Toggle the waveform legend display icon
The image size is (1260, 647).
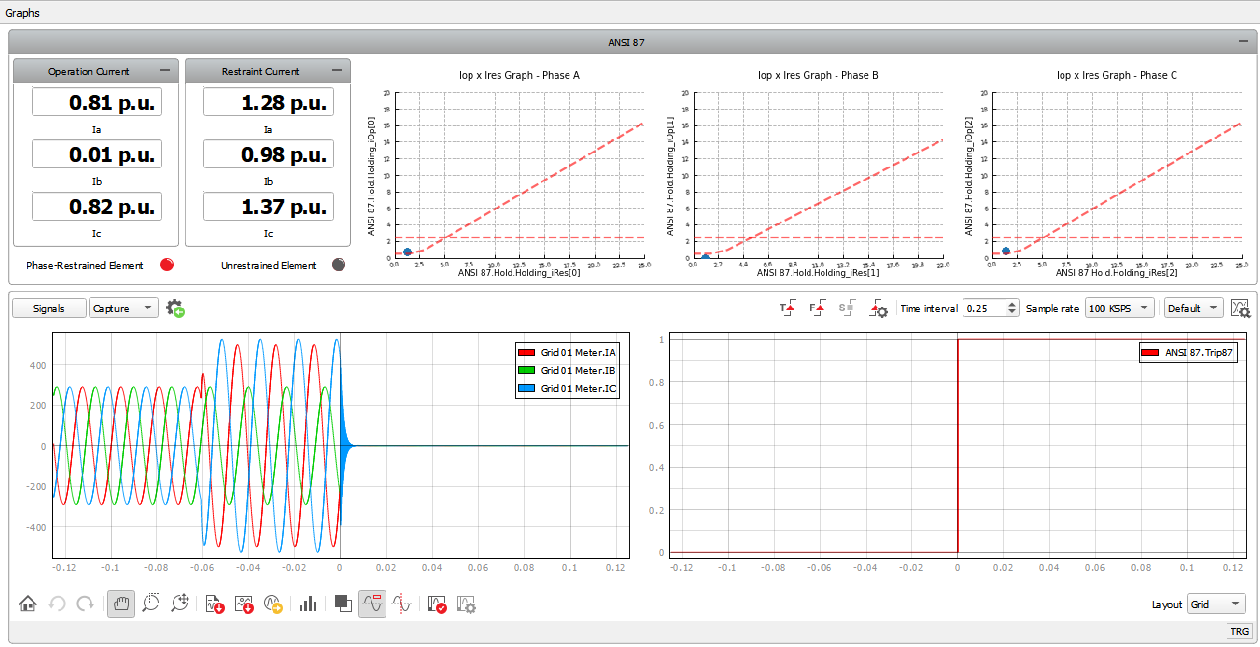pyautogui.click(x=372, y=604)
